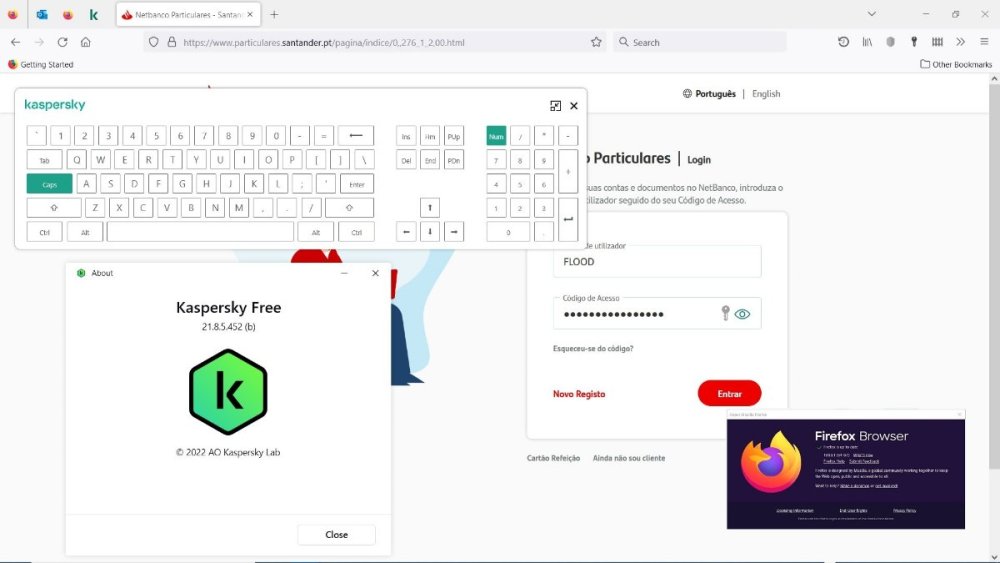Open Firefox hamburger menu
The height and width of the screenshot is (563, 1000).
tap(984, 42)
